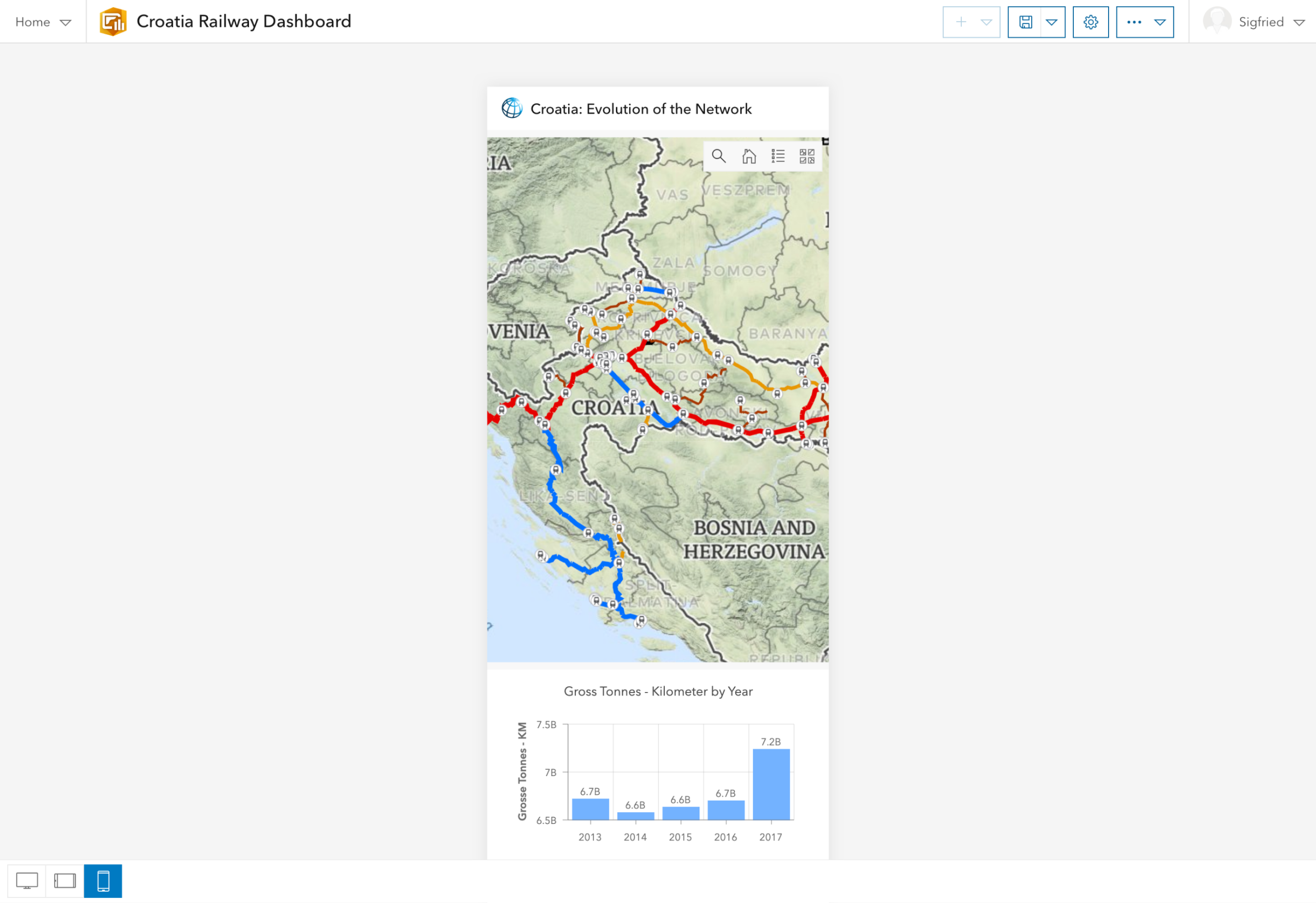Screen dimensions: 1316x903
Task: Click the three-dots more options icon
Action: [1134, 22]
